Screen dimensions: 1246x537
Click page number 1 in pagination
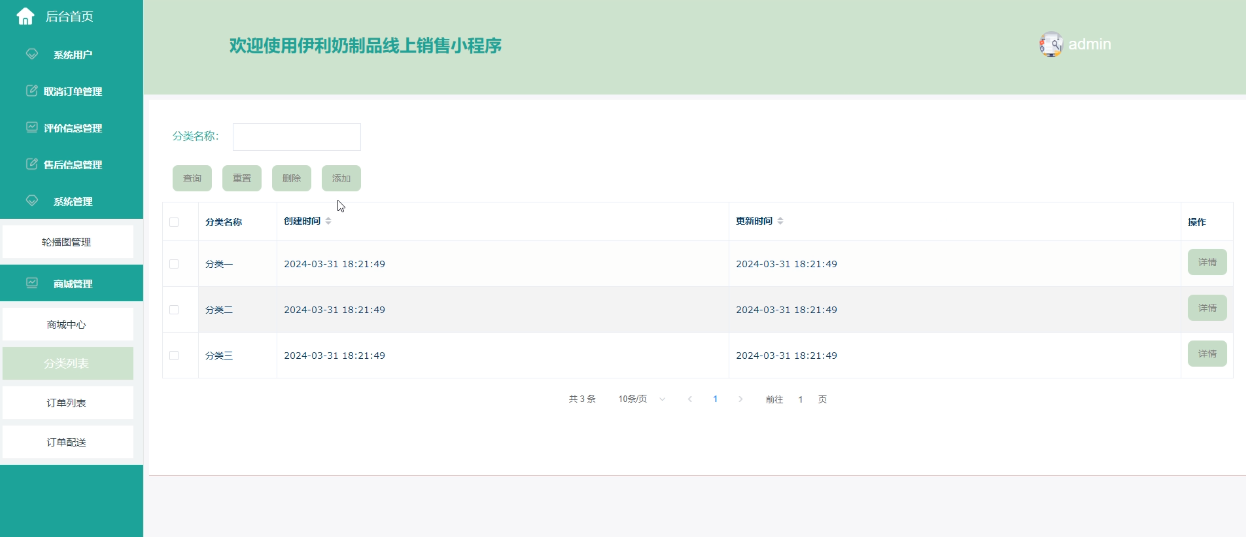click(715, 399)
